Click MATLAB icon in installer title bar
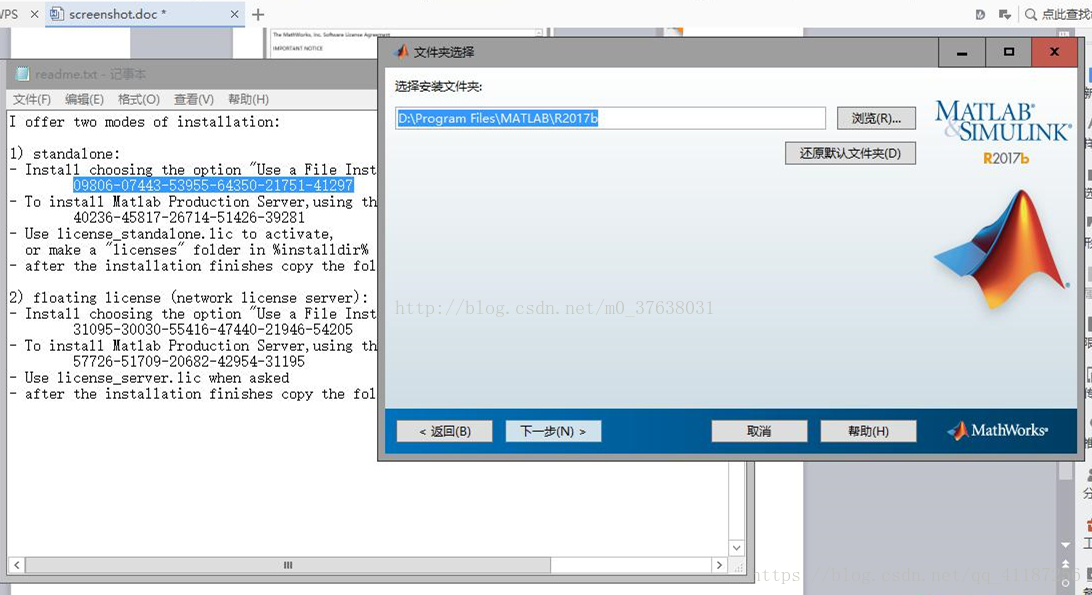Viewport: 1092px width, 595px height. coord(401,52)
